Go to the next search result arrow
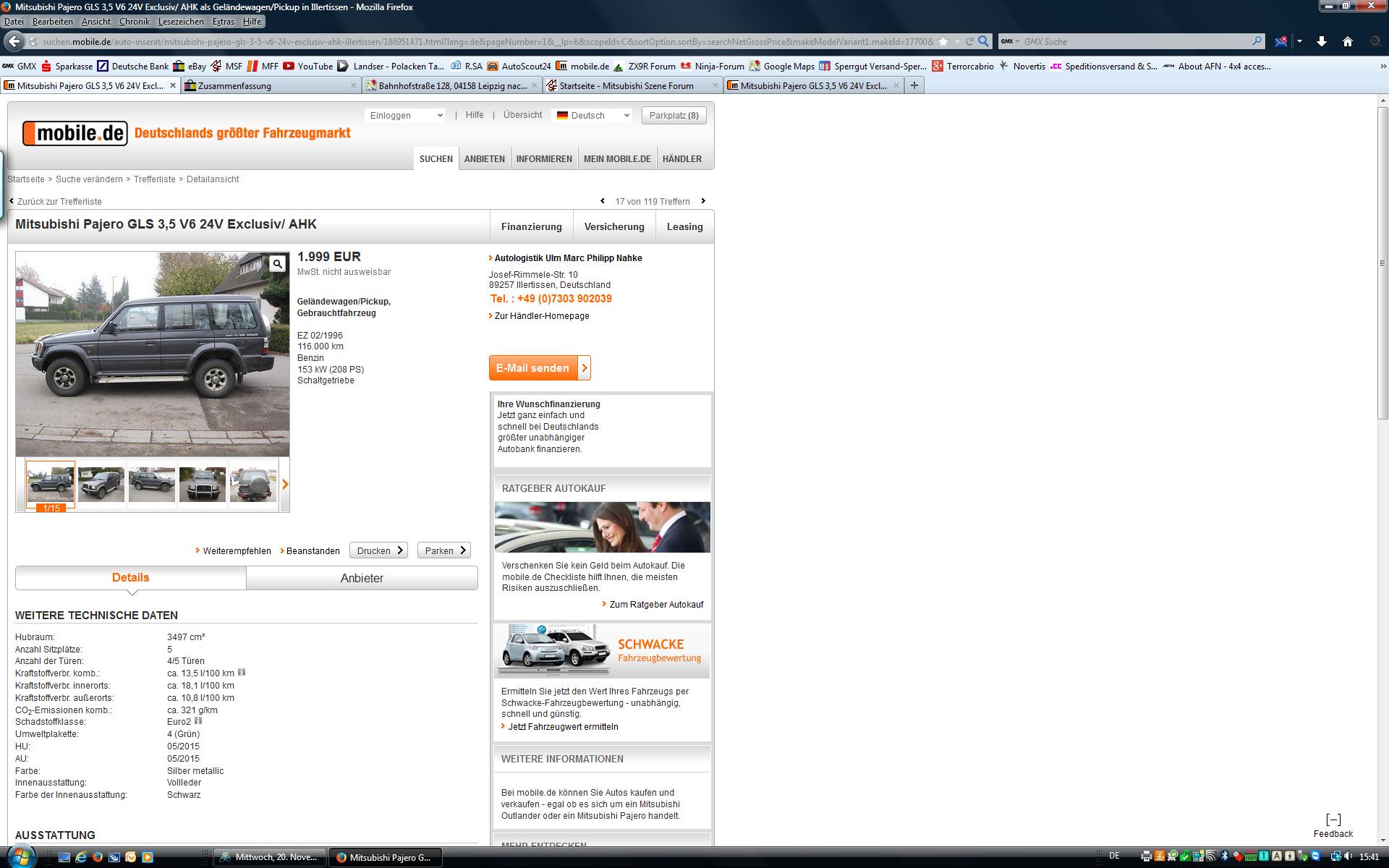Image resolution: width=1389 pixels, height=868 pixels. [x=702, y=201]
